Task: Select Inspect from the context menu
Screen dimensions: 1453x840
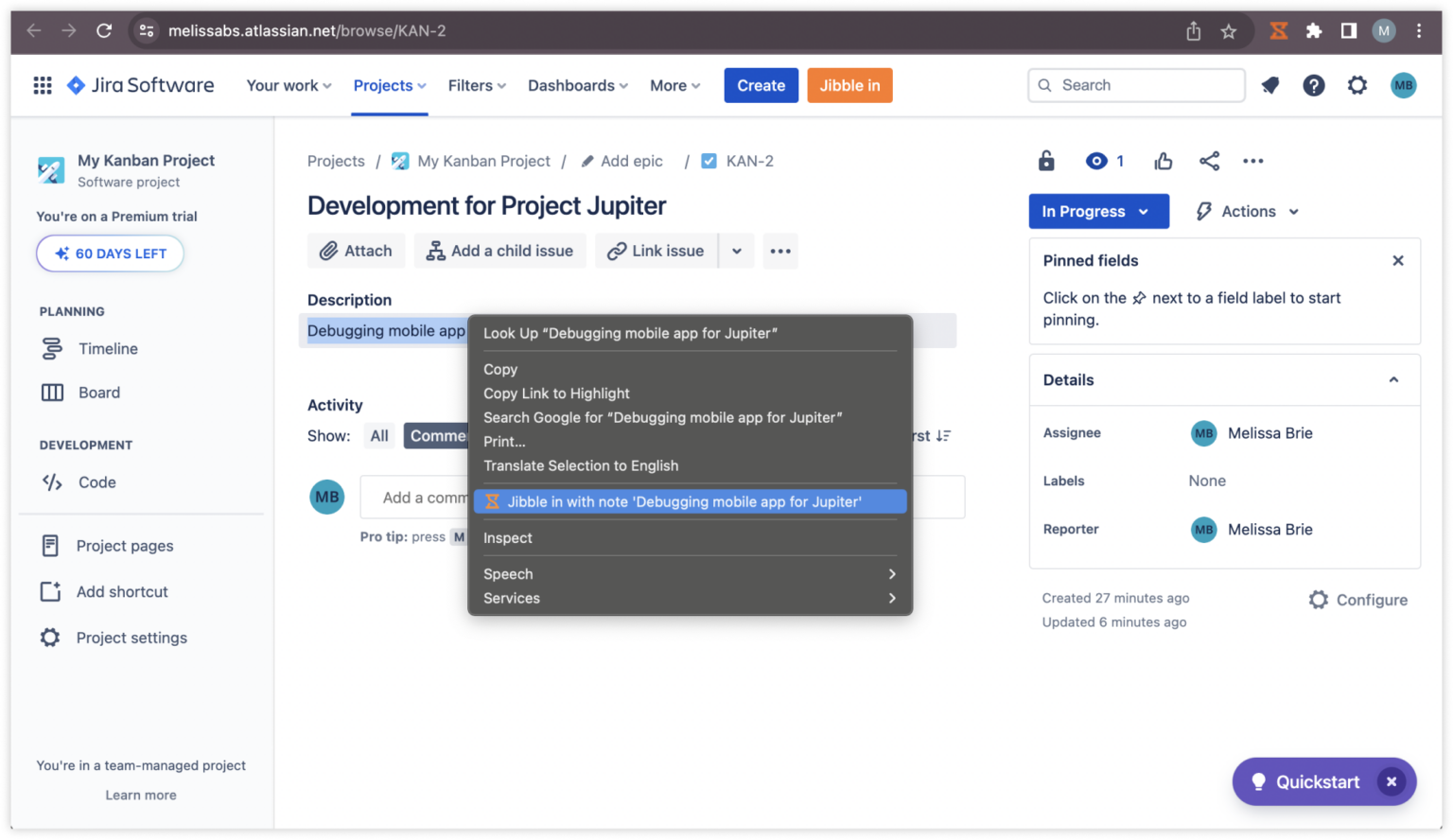Action: tap(508, 537)
